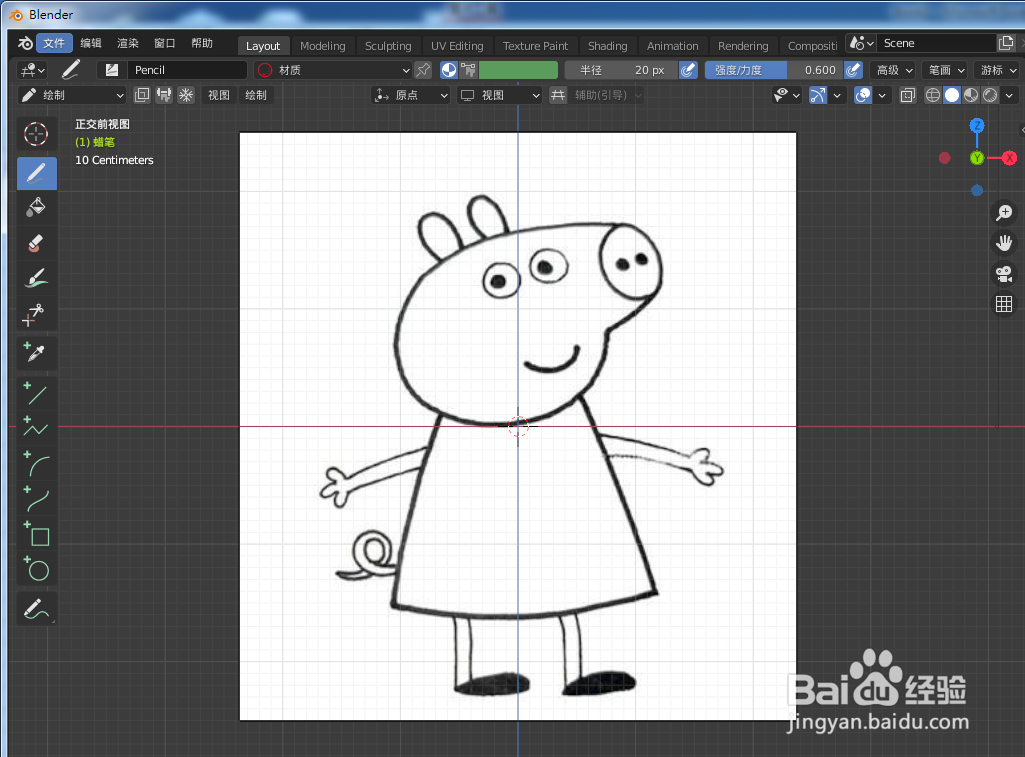Image resolution: width=1025 pixels, height=757 pixels.
Task: Toggle pressure sensitivity for strength
Action: 853,70
